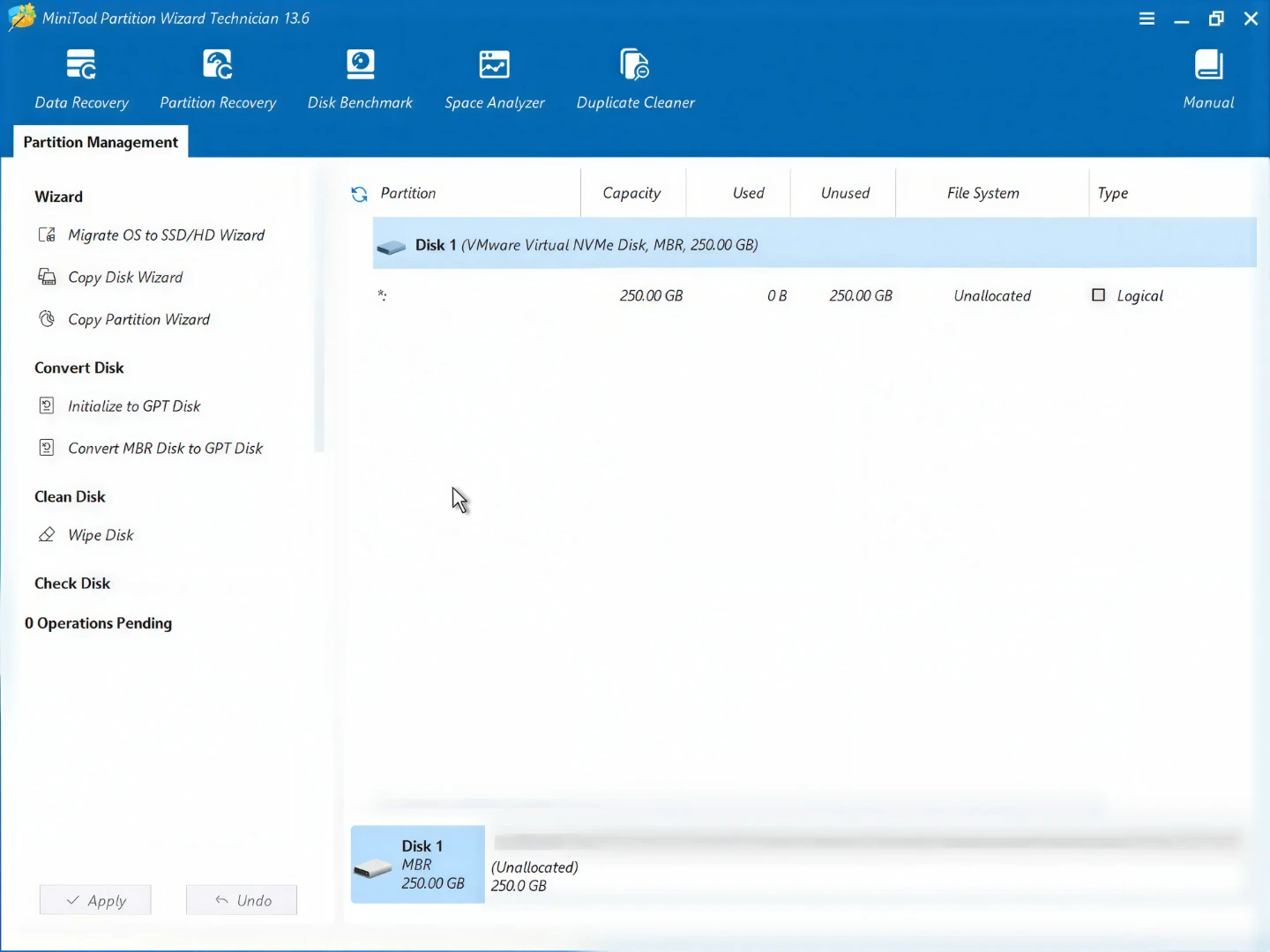
Task: Sort by the File System column header
Action: [x=982, y=193]
